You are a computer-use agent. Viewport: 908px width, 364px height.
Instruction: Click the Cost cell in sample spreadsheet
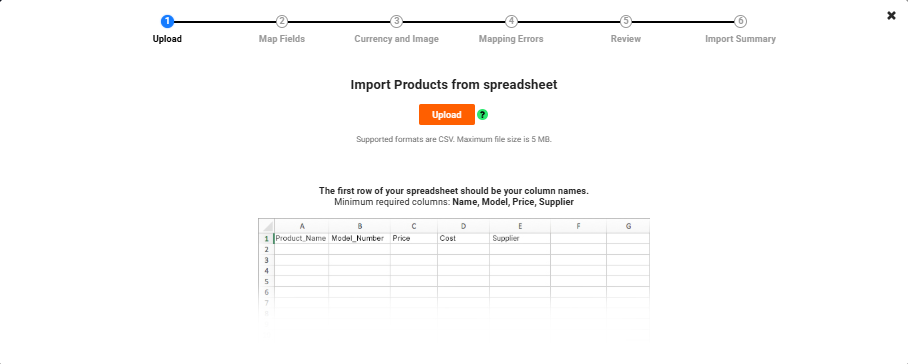point(463,238)
